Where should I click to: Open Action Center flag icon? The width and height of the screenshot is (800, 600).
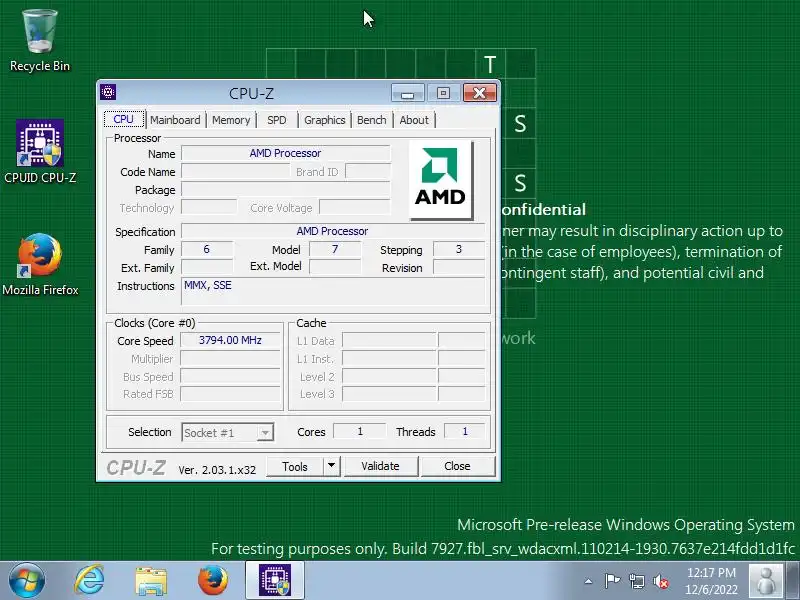(x=612, y=581)
